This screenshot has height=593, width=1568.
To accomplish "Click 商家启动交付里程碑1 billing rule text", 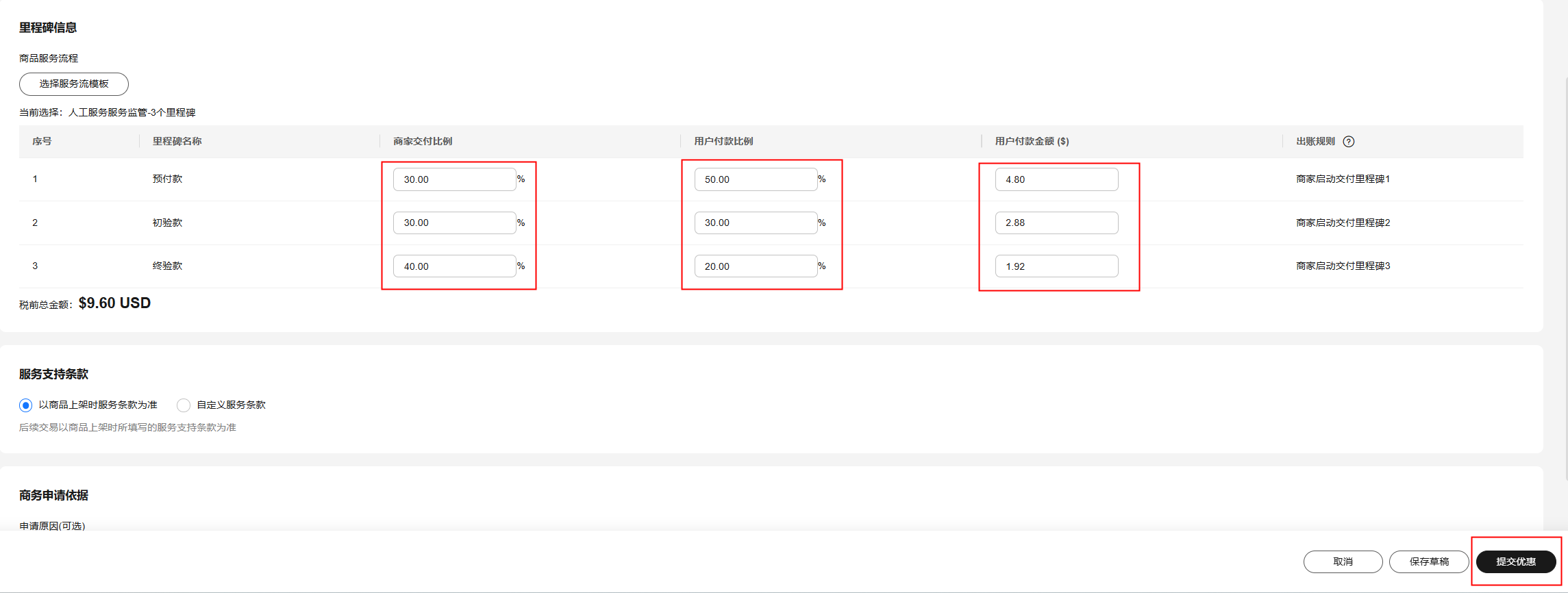I will point(1343,179).
